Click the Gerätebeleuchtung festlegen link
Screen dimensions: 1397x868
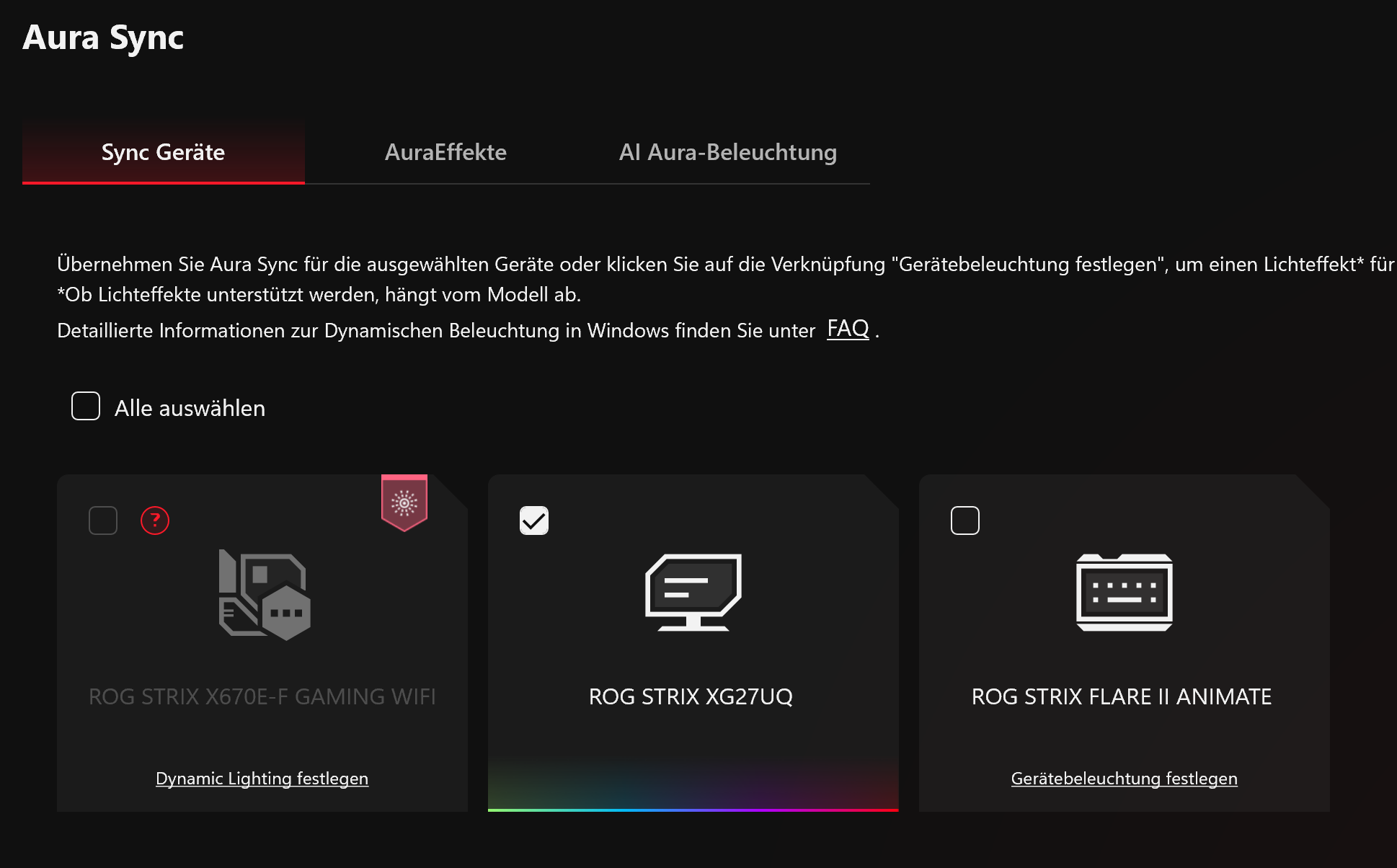pos(1125,779)
